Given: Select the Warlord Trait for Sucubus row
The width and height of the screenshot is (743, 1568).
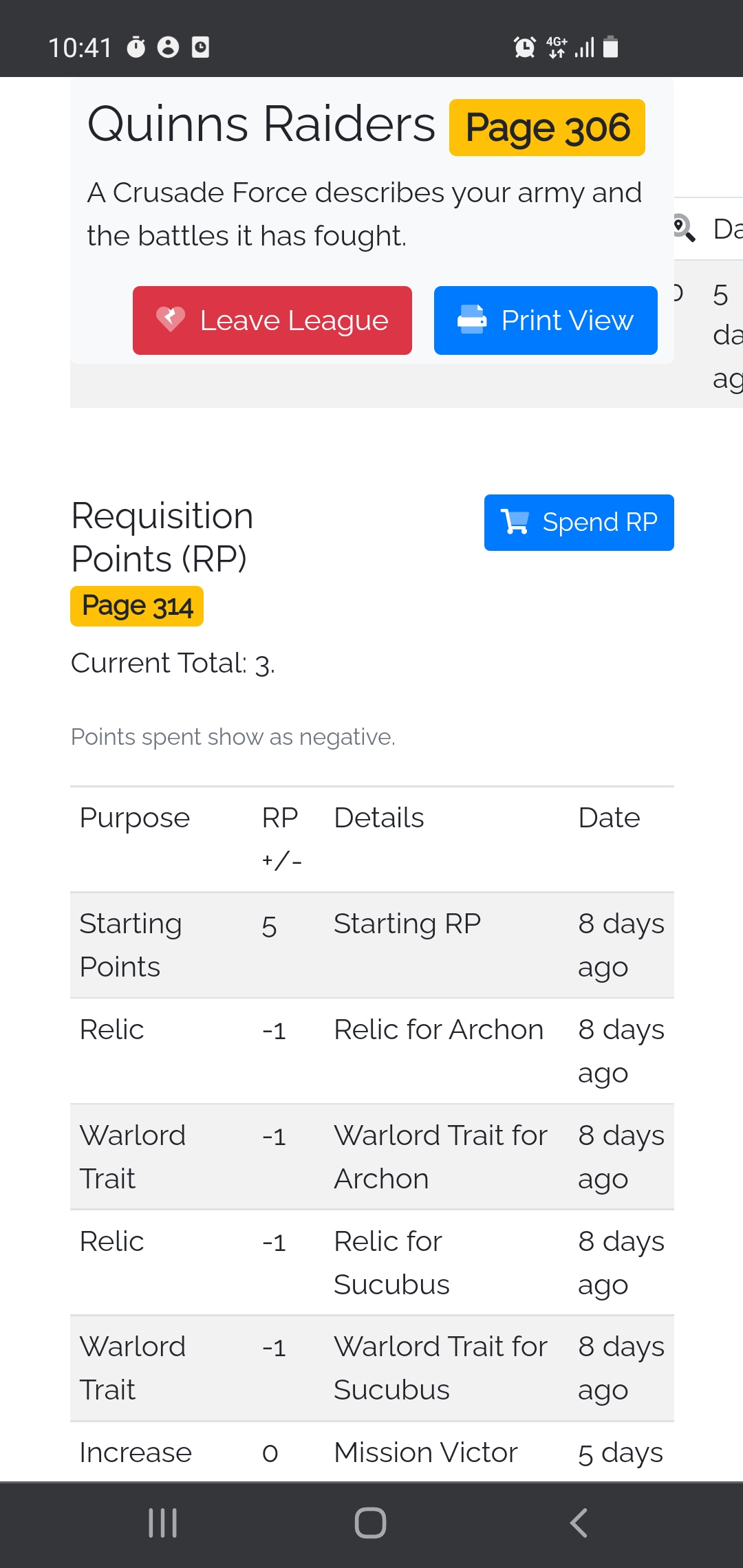Looking at the screenshot, I should 371,1368.
